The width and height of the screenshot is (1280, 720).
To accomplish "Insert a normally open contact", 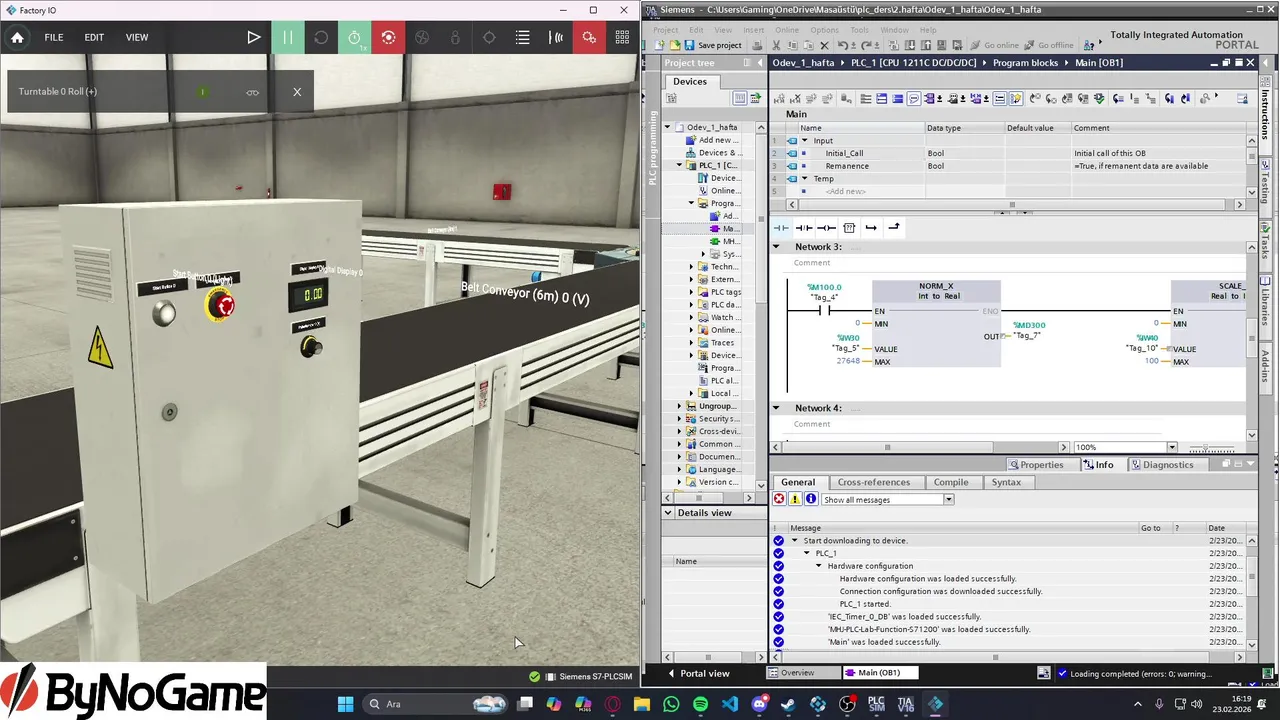I will pos(781,228).
